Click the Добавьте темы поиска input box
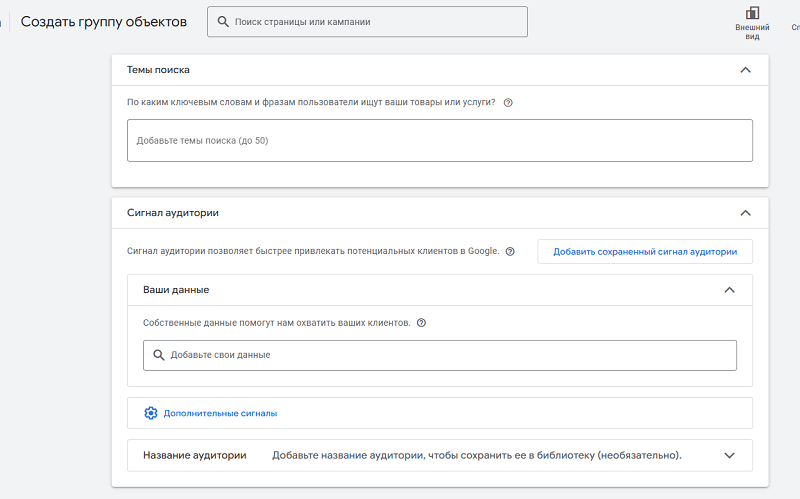The height and width of the screenshot is (499, 800). 440,140
